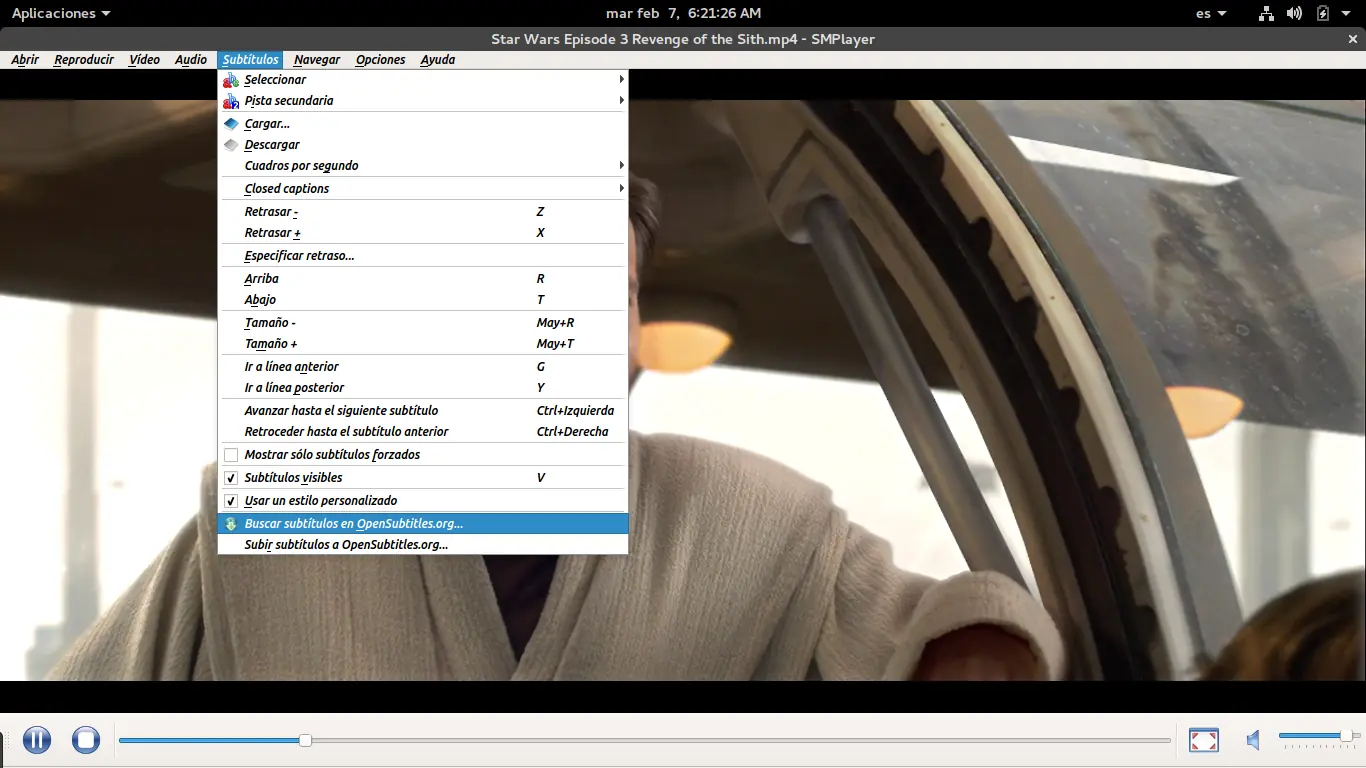Screen dimensions: 1366x768
Task: Enable Mostrar sólo subtítulos forzados checkbox
Action: click(x=231, y=455)
